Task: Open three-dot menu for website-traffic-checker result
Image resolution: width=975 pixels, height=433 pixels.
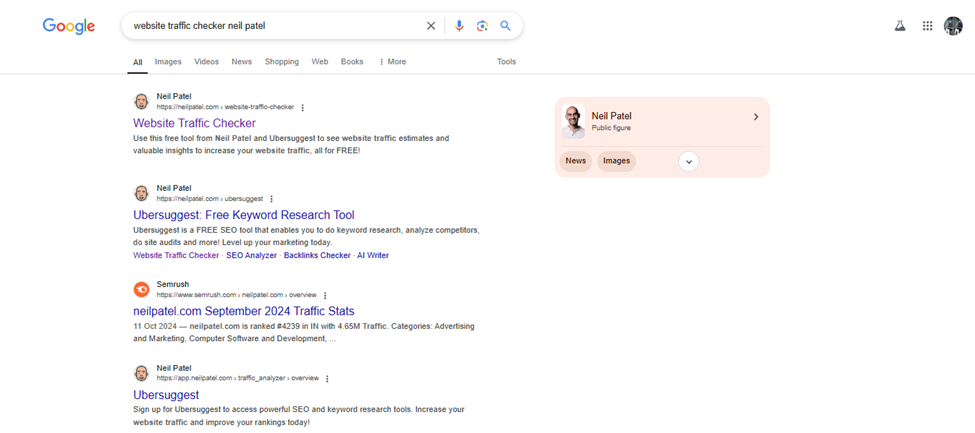Action: [303, 108]
